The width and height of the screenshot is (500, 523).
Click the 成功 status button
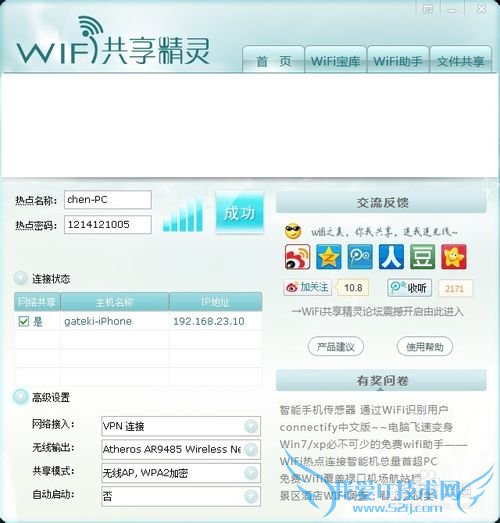coord(239,212)
